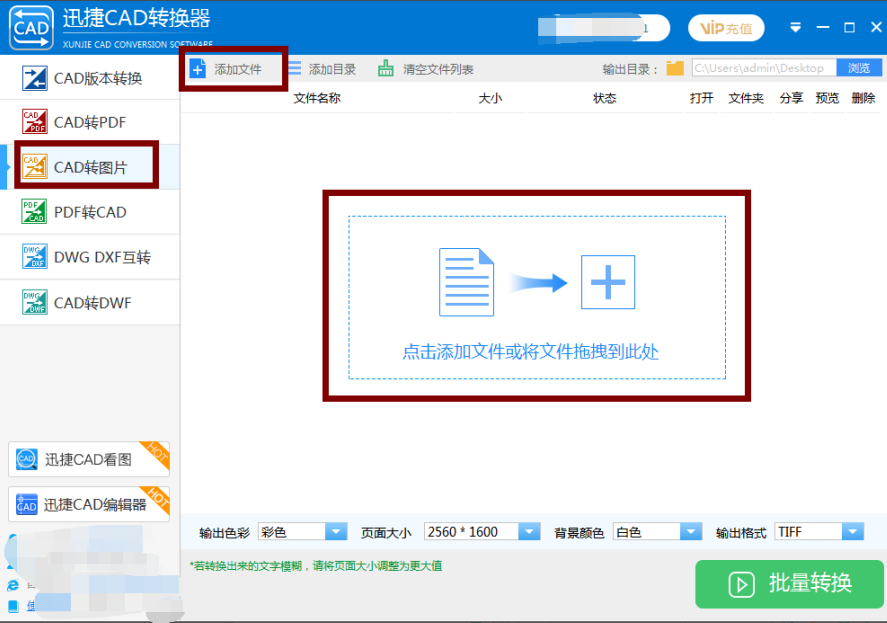Viewport: 887px width, 623px height.
Task: Open the 2560 * 1600 page size box
Action: (x=482, y=532)
